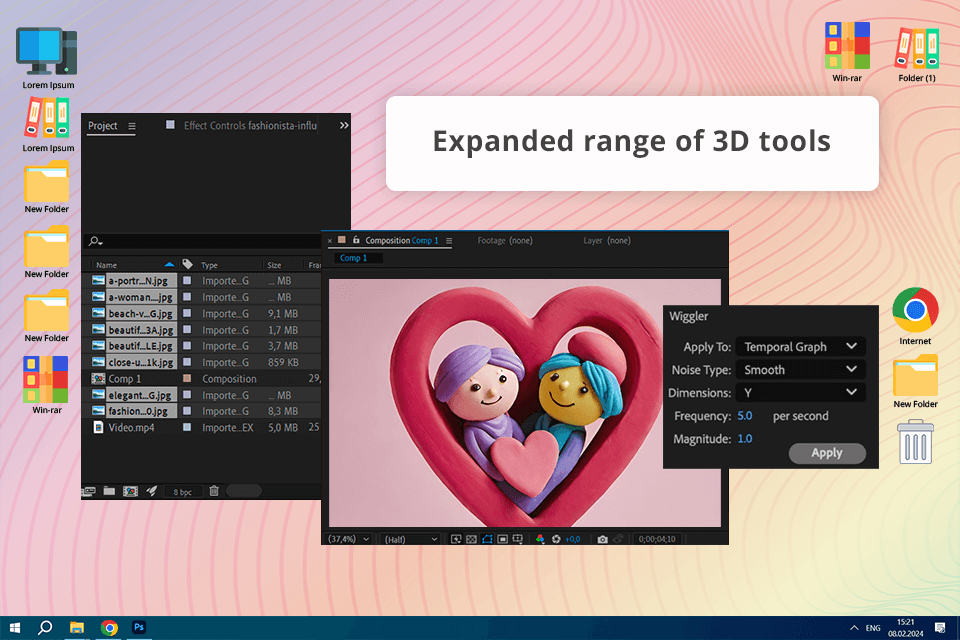The image size is (960, 640).
Task: Click the Reset Exposure aperture icon
Action: point(556,539)
